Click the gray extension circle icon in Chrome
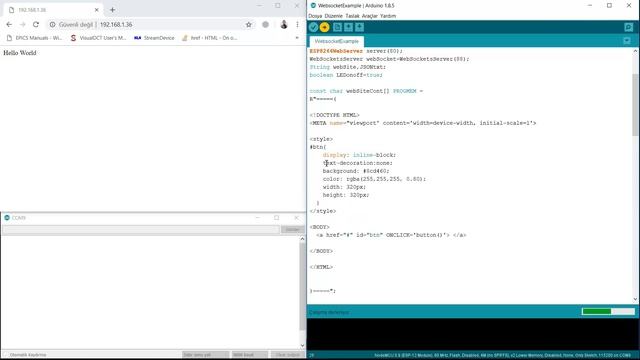 pyautogui.click(x=265, y=24)
